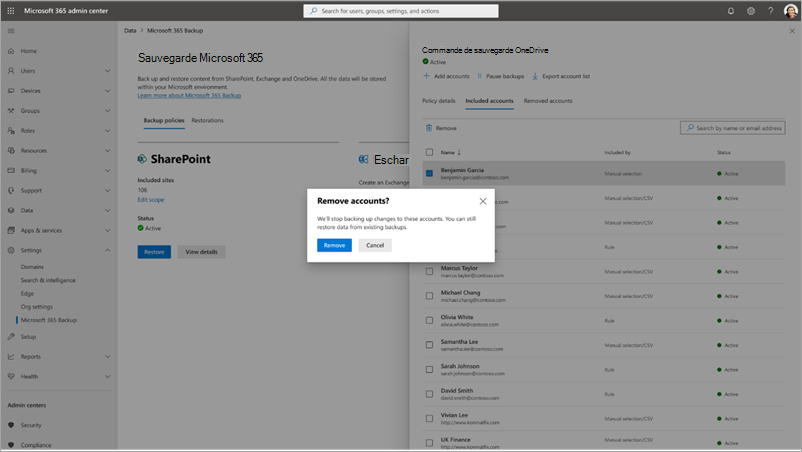
Task: Expand the Billing chevron in sidebar
Action: coord(107,171)
